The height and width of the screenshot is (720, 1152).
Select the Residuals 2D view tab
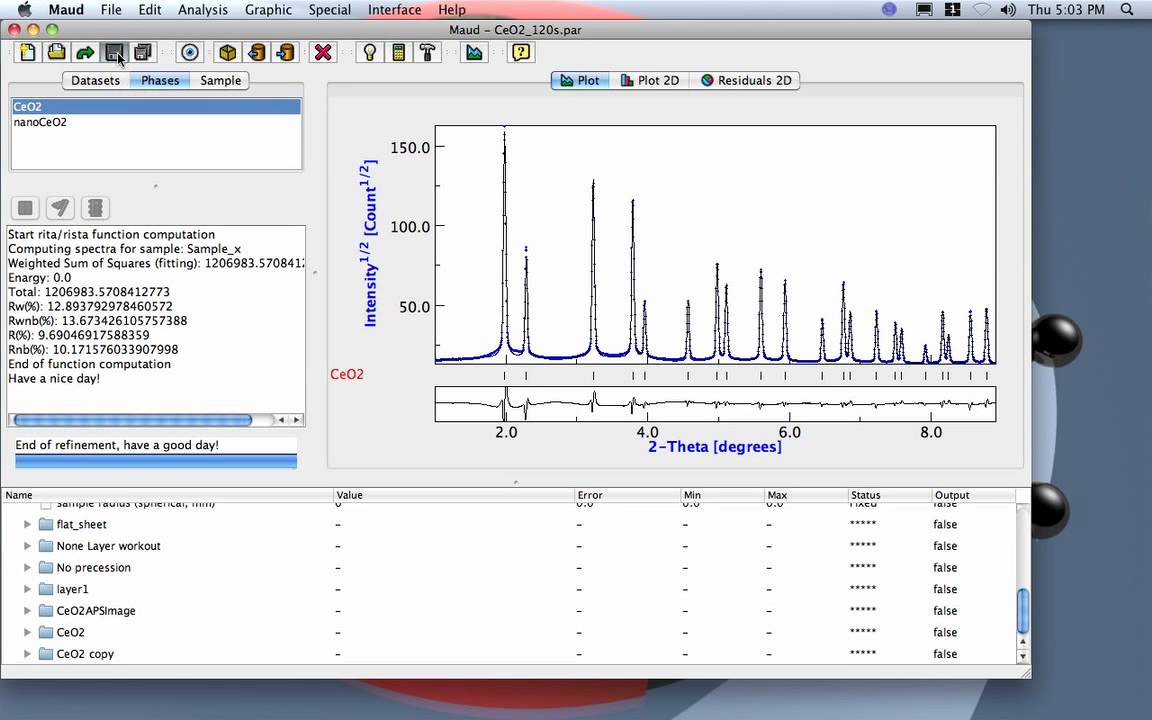[745, 80]
